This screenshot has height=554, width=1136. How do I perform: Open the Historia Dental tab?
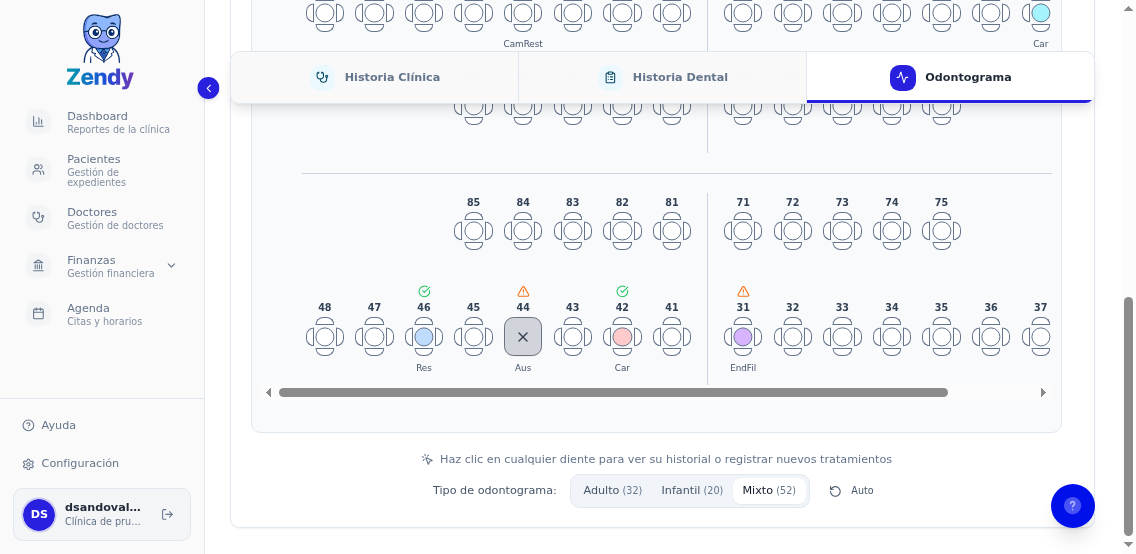(x=662, y=77)
